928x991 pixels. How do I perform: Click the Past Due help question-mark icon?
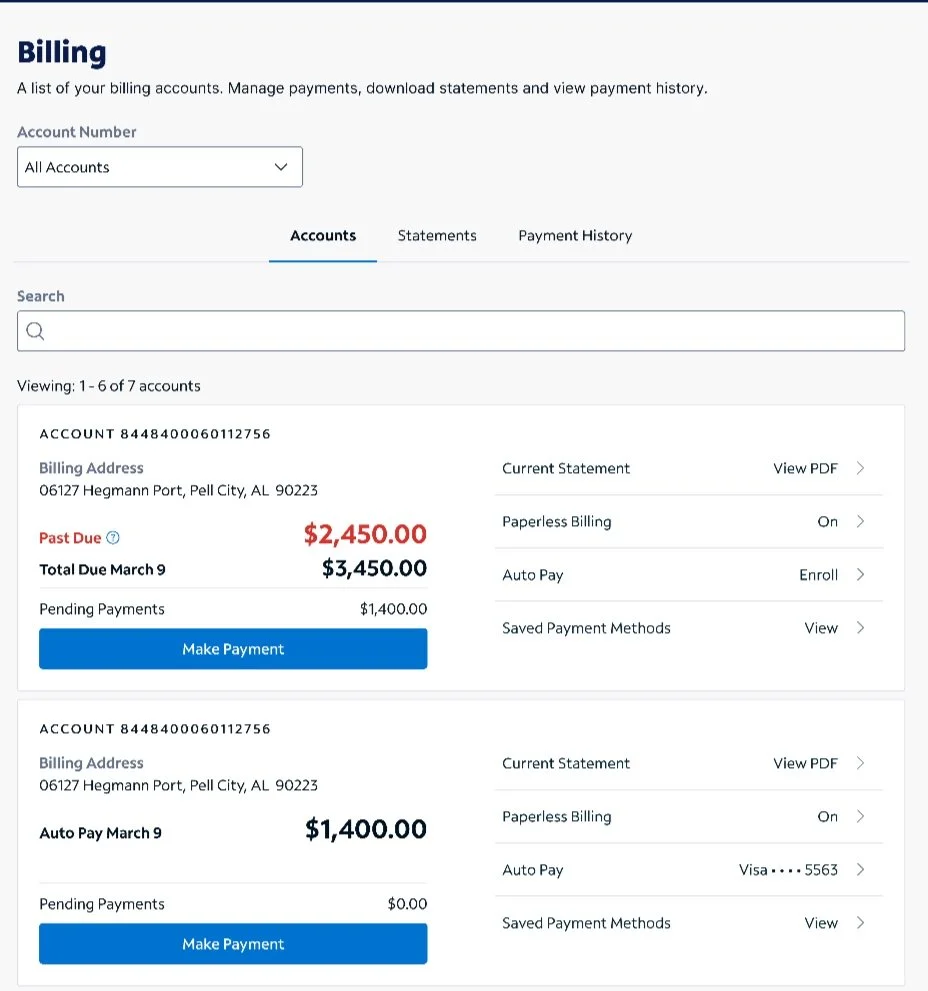point(113,538)
